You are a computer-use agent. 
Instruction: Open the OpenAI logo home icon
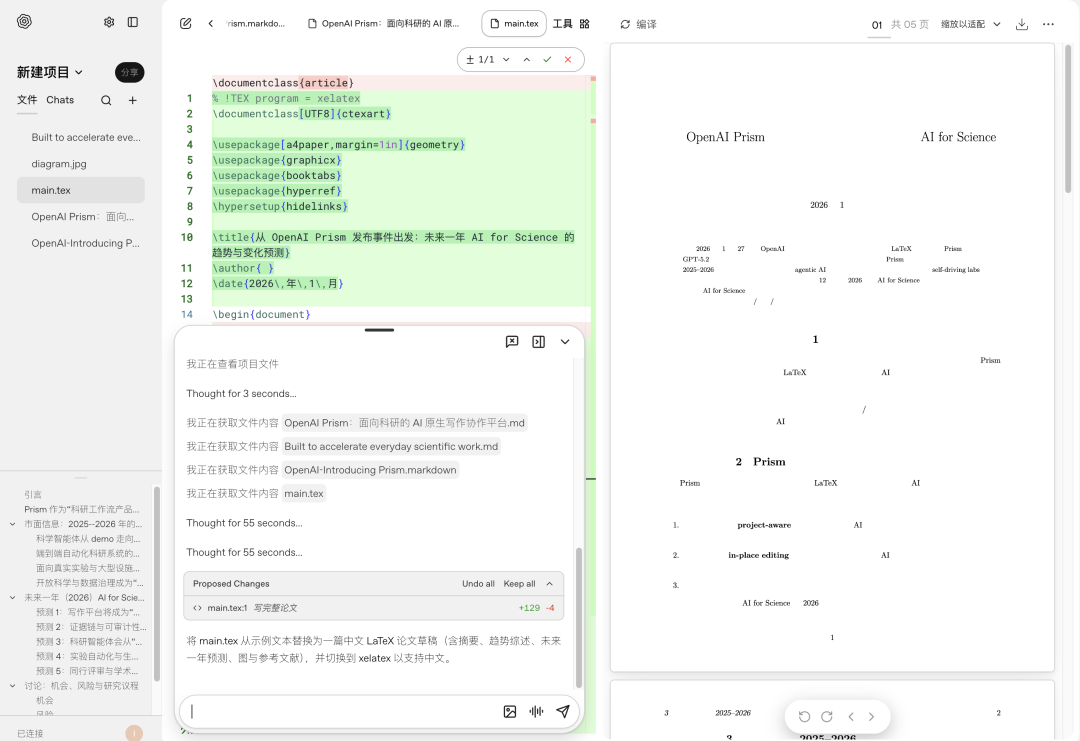(x=24, y=21)
